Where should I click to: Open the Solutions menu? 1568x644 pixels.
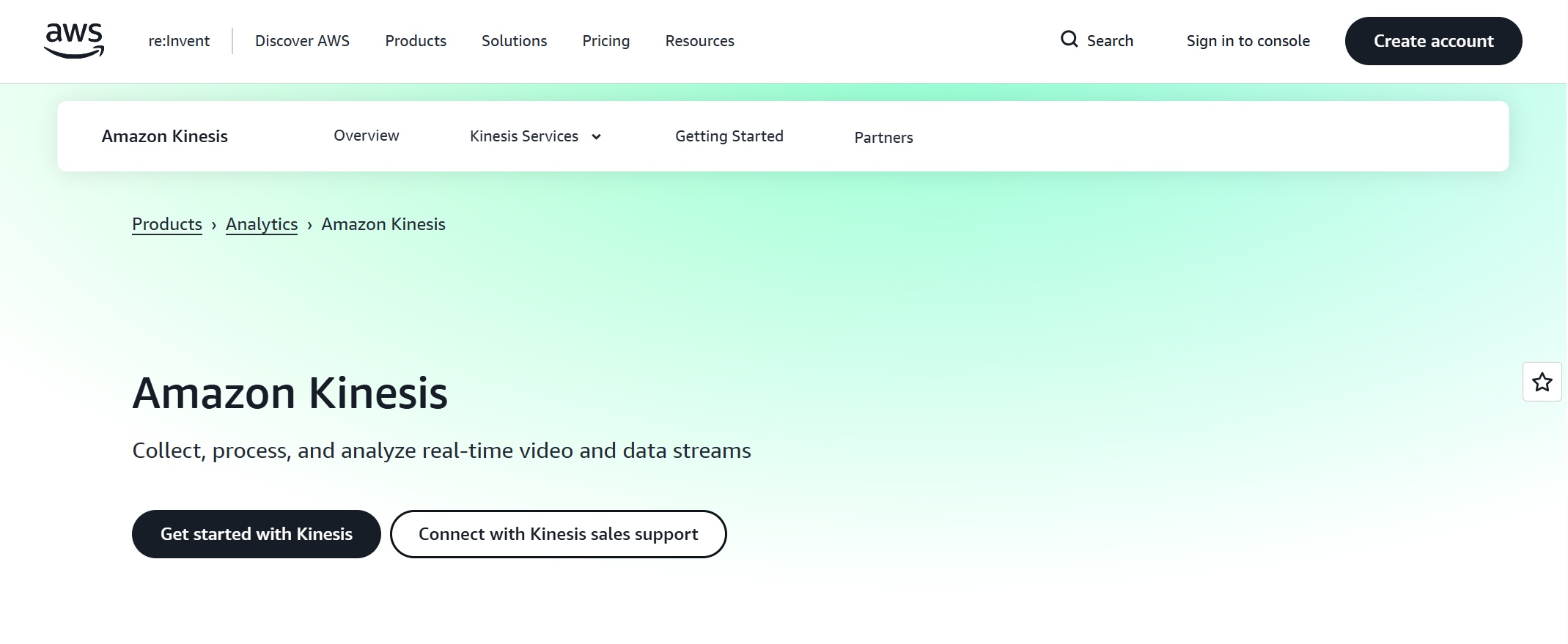pos(514,41)
